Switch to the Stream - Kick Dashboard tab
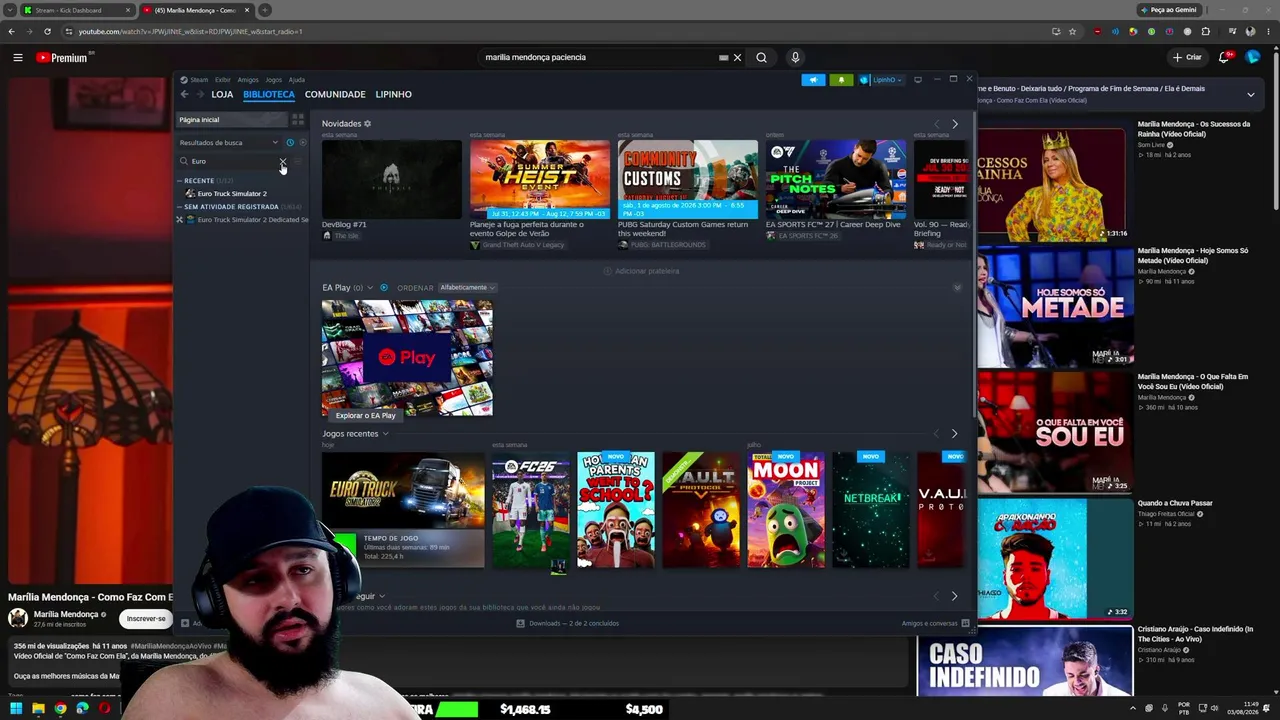The image size is (1280, 720). pos(76,11)
